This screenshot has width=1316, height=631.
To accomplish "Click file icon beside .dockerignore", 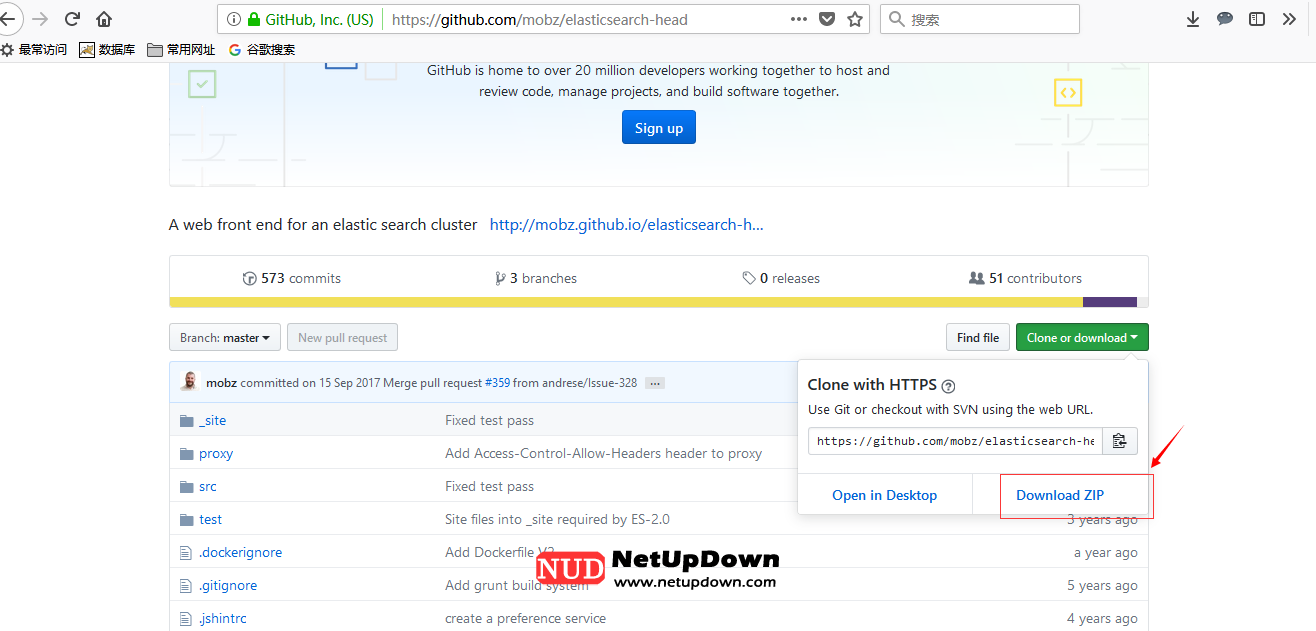I will [185, 553].
